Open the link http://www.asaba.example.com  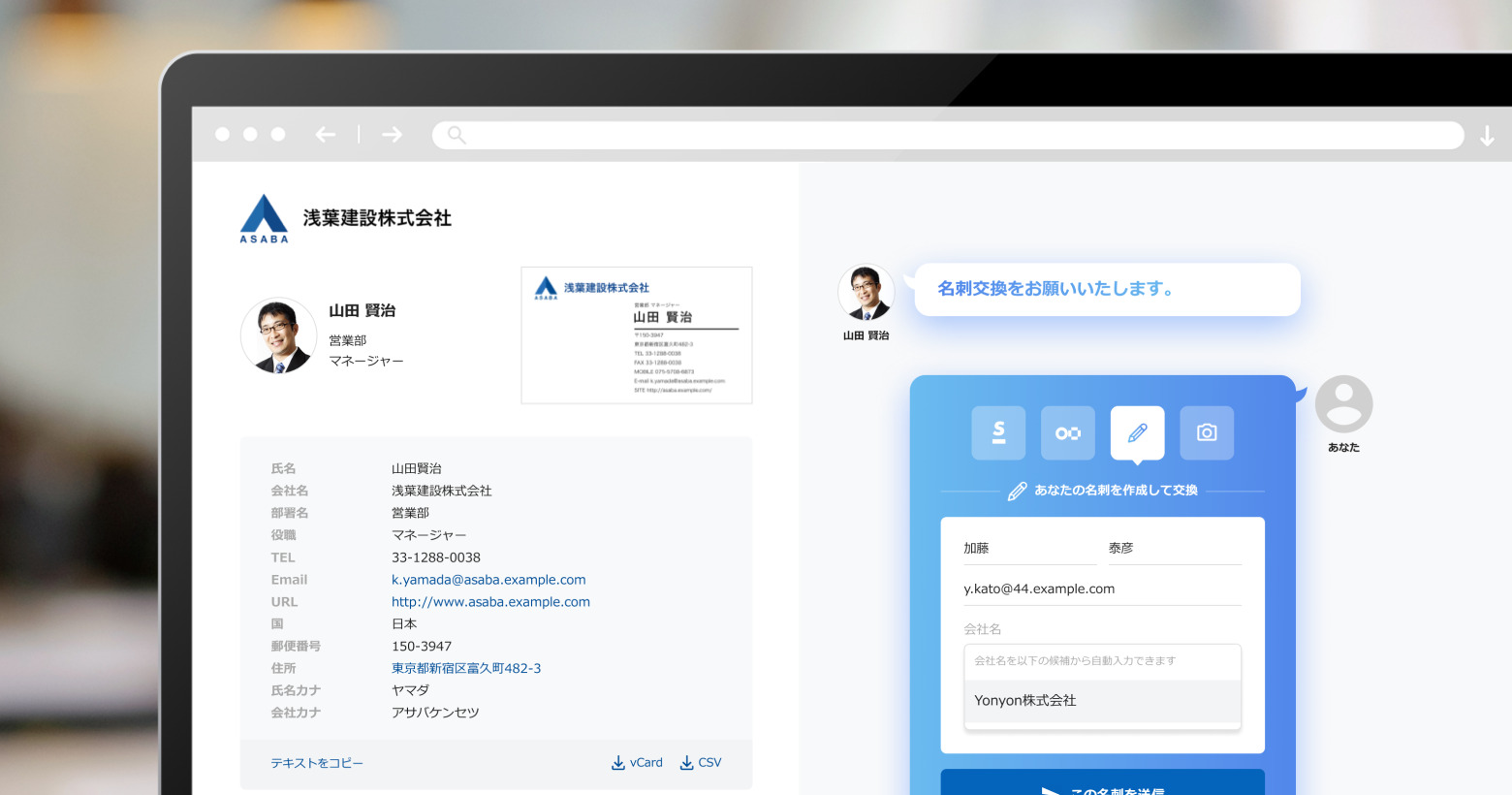pos(489,601)
